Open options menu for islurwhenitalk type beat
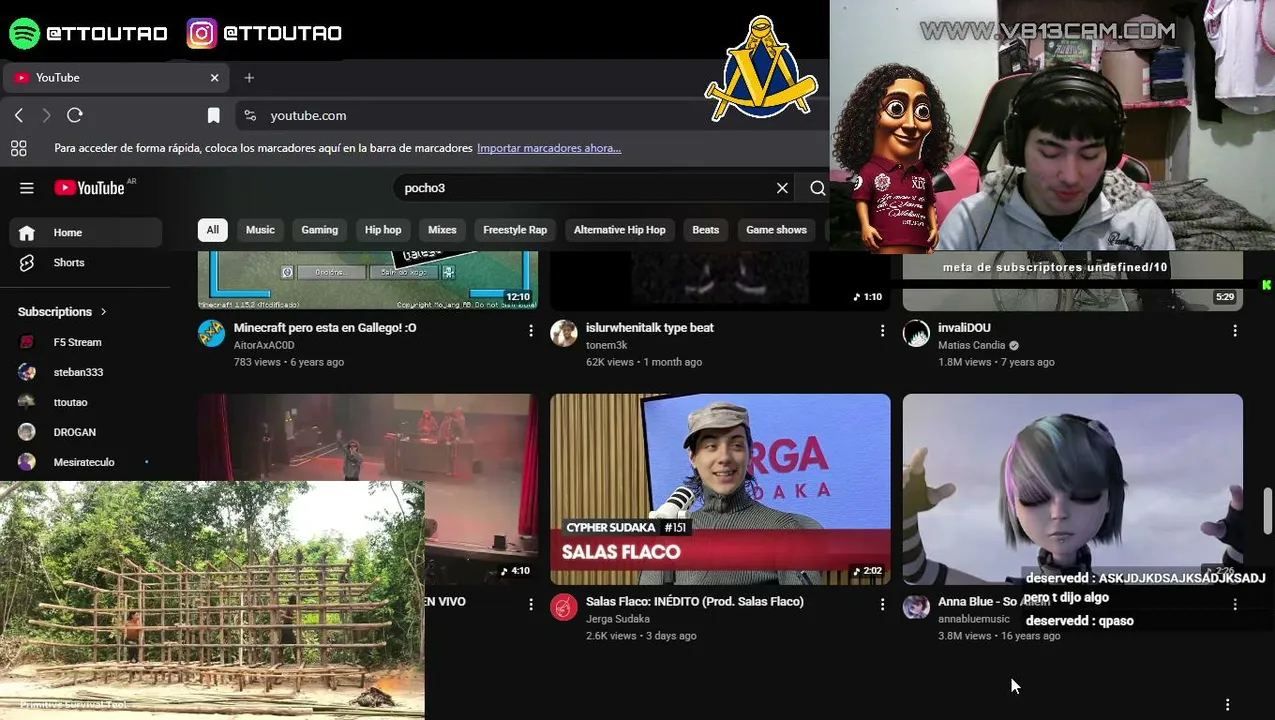Screen dimensions: 1275x720 [882, 330]
